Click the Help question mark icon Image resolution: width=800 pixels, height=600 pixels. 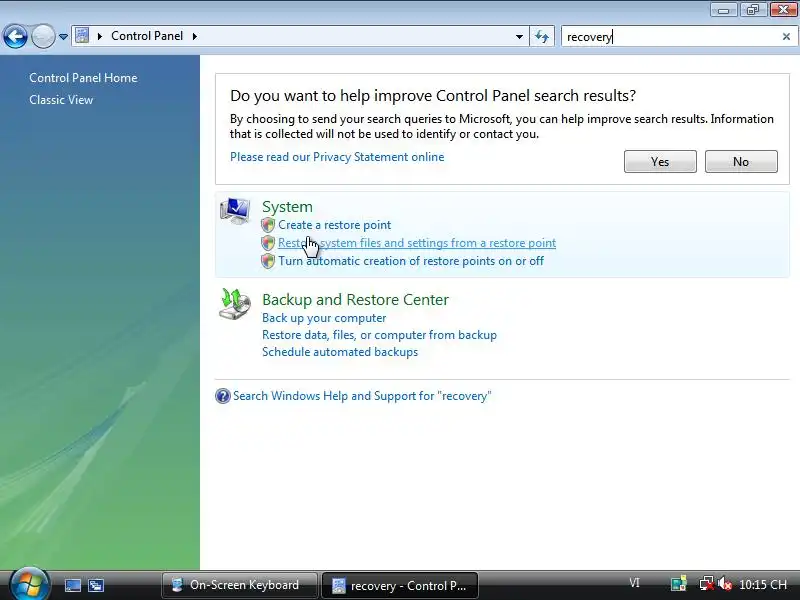pyautogui.click(x=223, y=396)
